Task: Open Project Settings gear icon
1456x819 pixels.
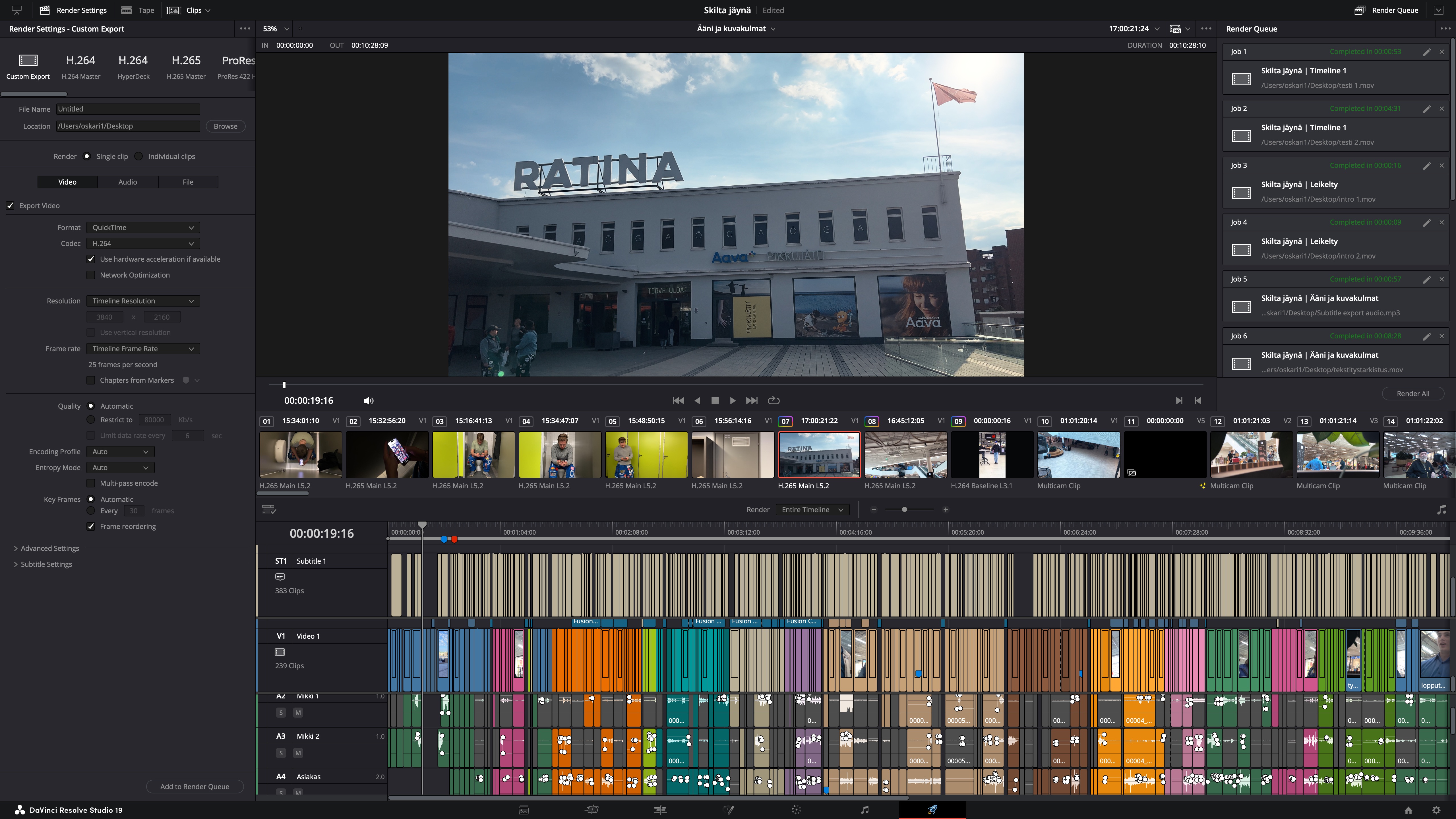Action: 1436,810
